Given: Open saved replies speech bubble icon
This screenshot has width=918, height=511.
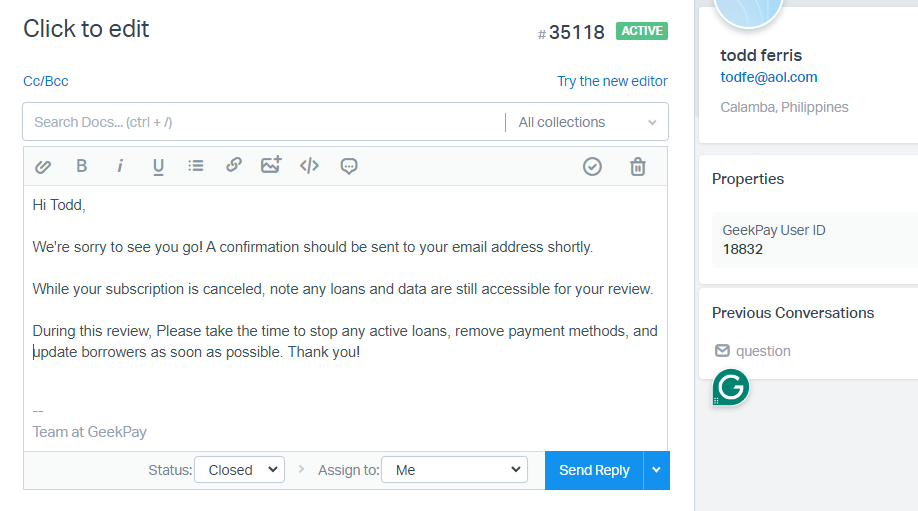Looking at the screenshot, I should 348,166.
